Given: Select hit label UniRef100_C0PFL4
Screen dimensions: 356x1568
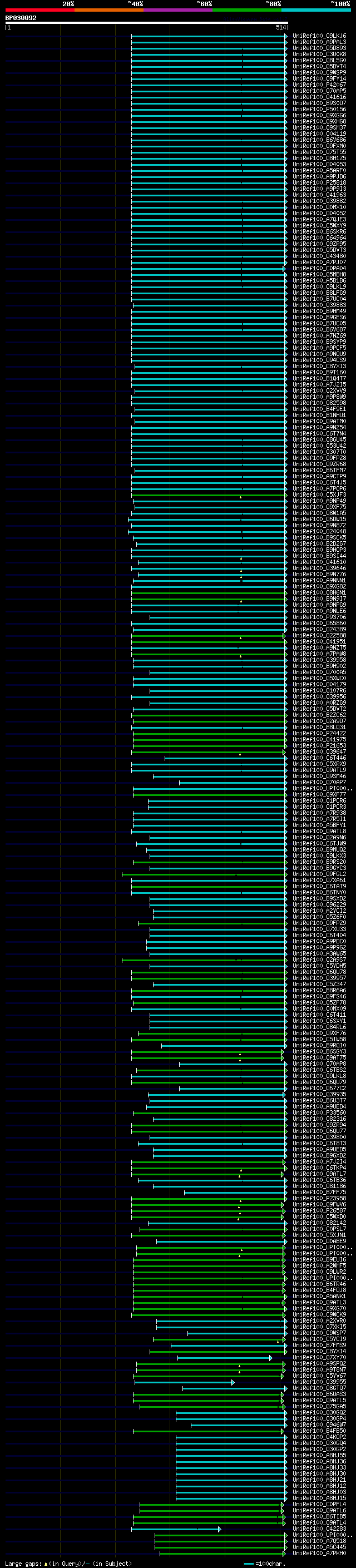Looking at the screenshot, I should click(319, 1504).
